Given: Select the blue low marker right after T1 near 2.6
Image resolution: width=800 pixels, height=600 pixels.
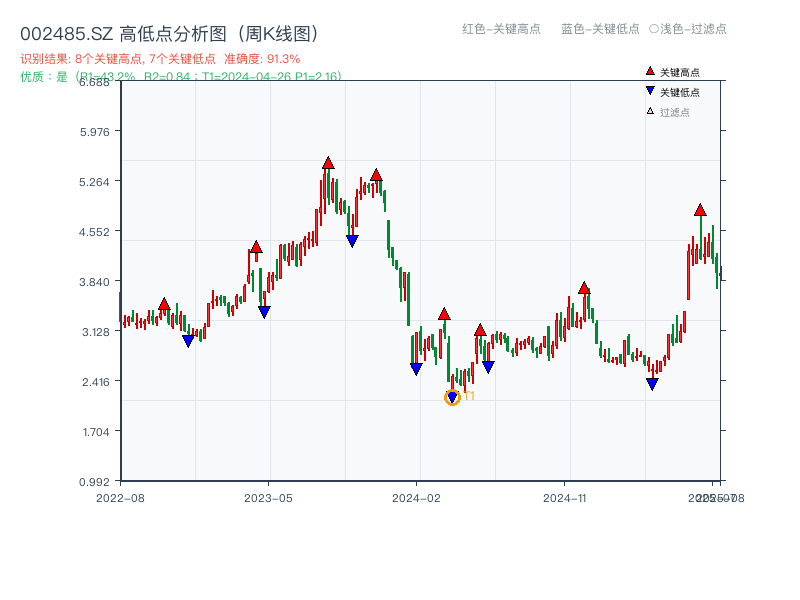Looking at the screenshot, I should [x=488, y=367].
